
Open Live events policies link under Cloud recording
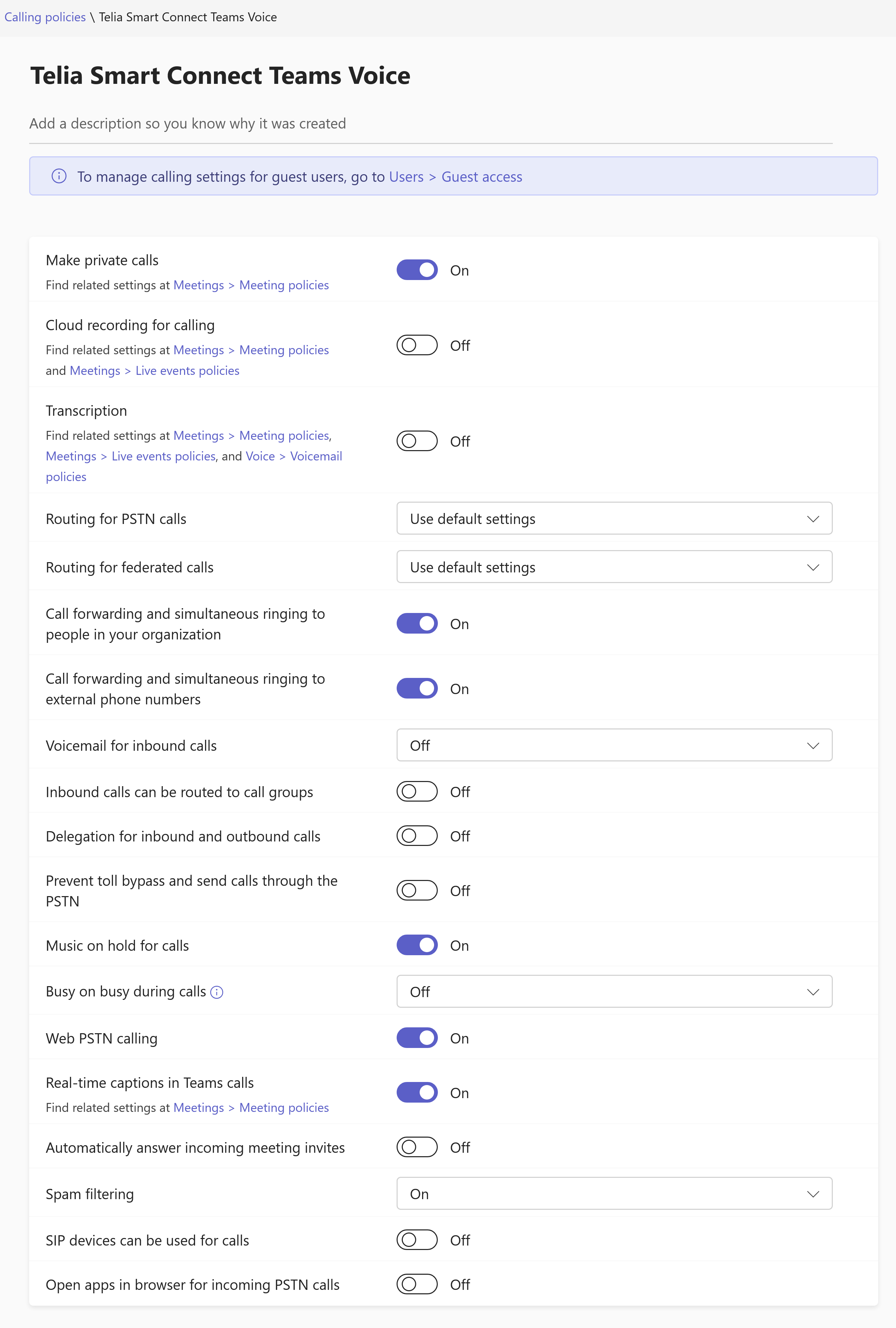(x=187, y=370)
